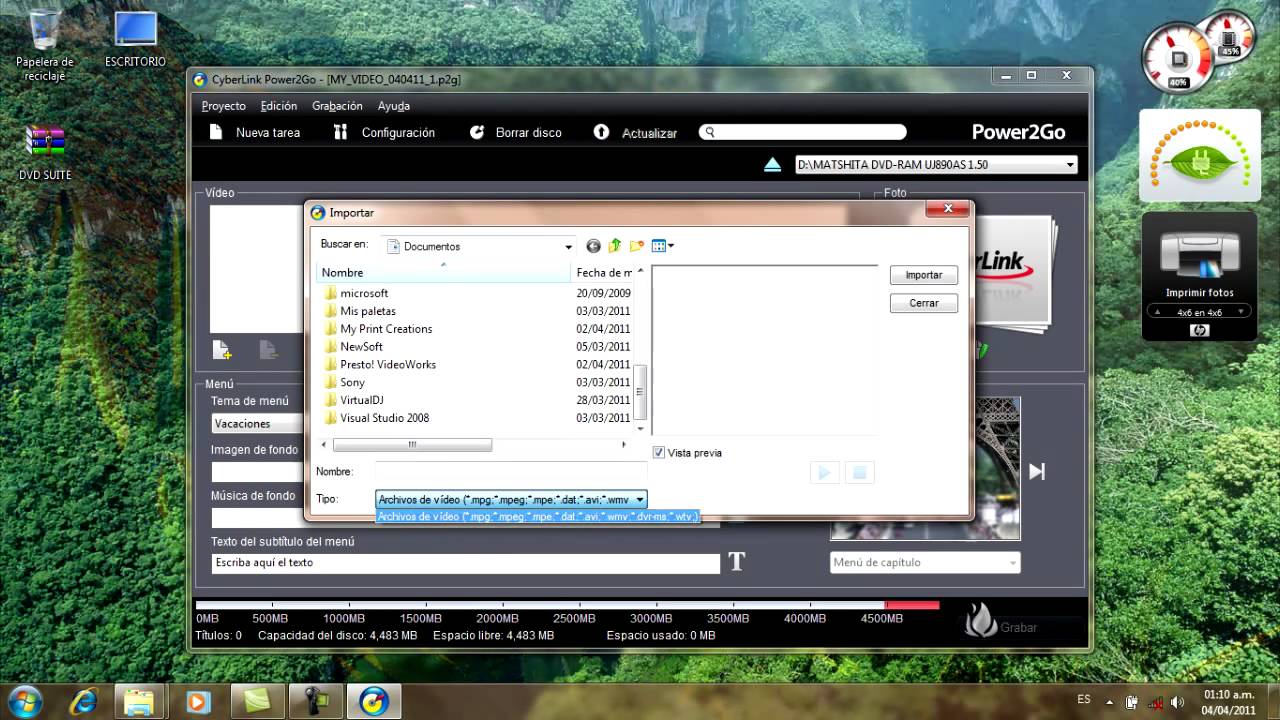Click the Power2Go taskbar icon
Image resolution: width=1280 pixels, height=720 pixels.
tap(375, 700)
